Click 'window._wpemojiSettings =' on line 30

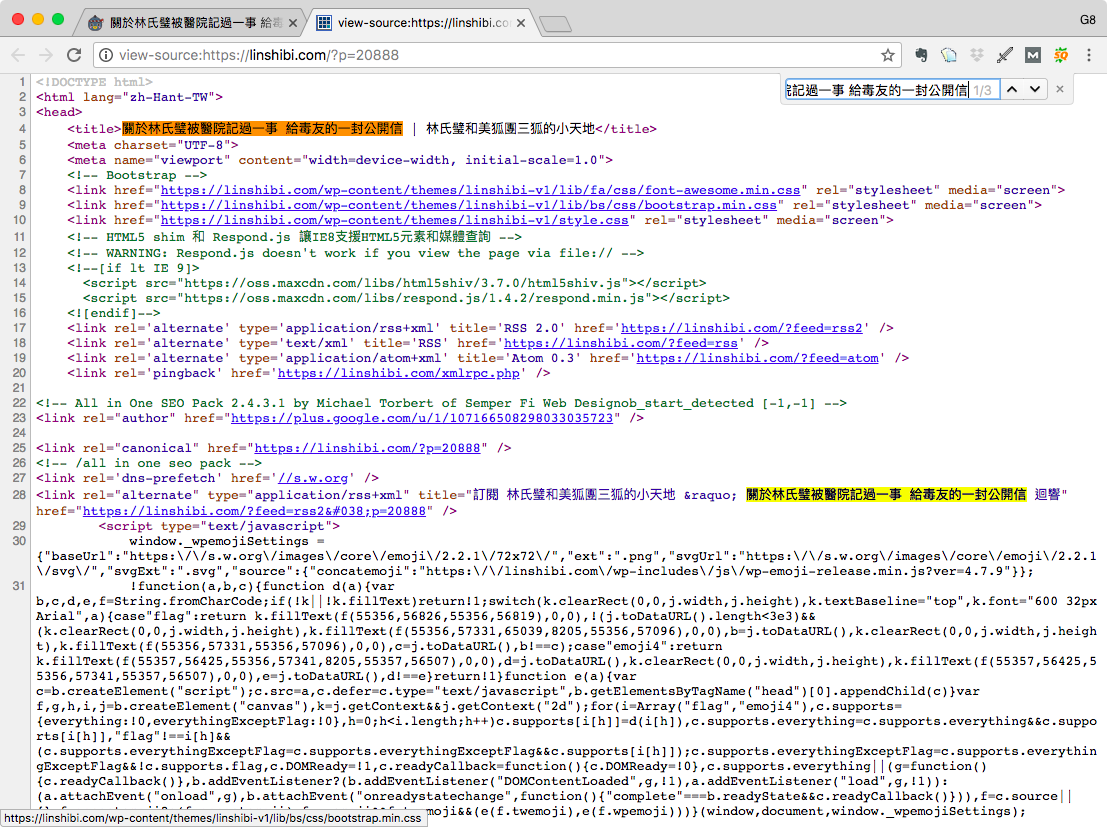pos(227,541)
